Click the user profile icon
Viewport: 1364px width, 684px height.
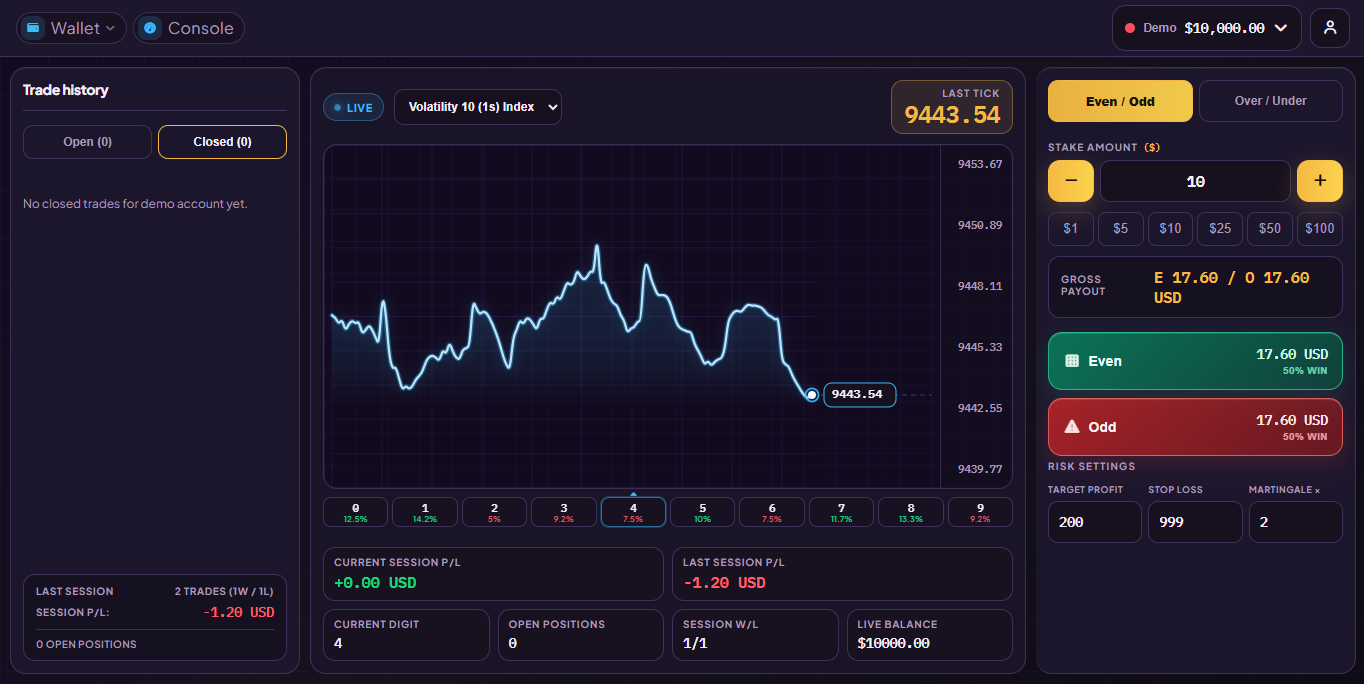point(1330,28)
